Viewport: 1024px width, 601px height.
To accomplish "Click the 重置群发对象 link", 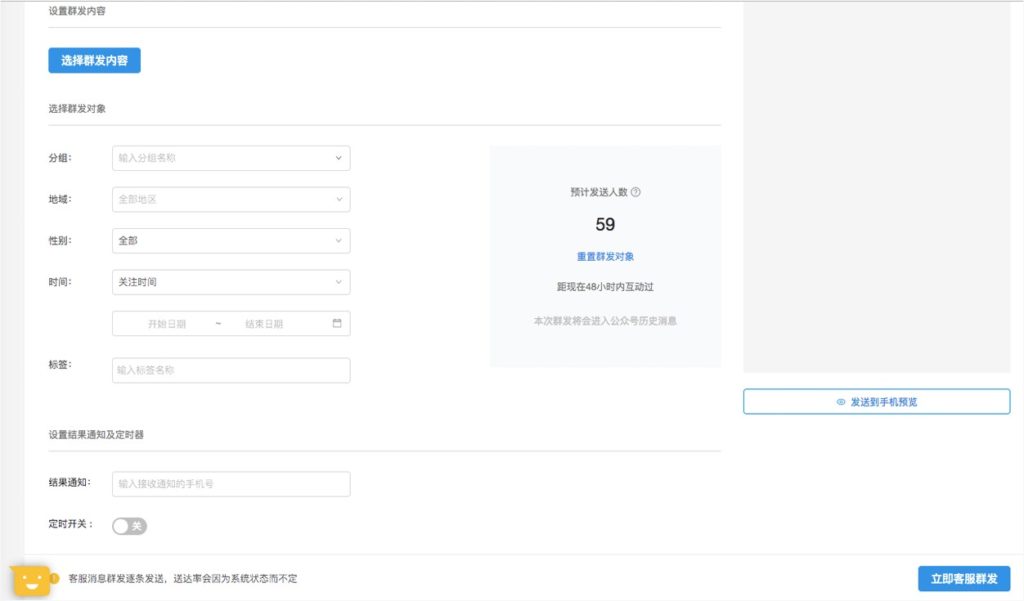I will pyautogui.click(x=605, y=257).
